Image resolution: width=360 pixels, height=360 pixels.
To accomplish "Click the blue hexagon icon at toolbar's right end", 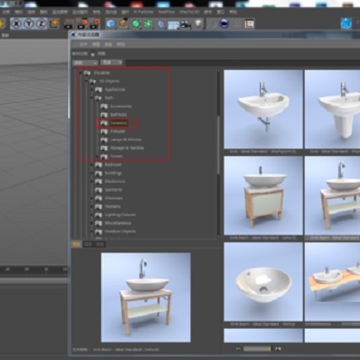I will click(346, 24).
